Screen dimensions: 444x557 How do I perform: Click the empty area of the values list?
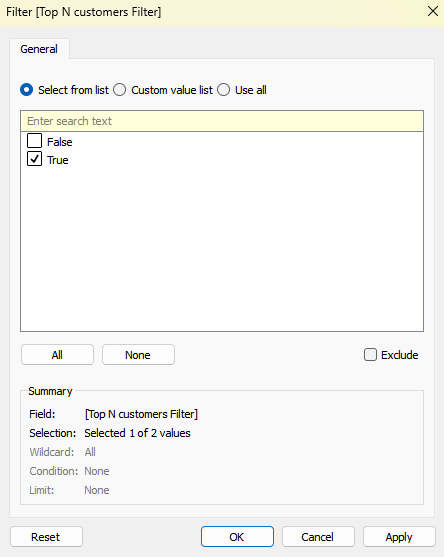[222, 249]
